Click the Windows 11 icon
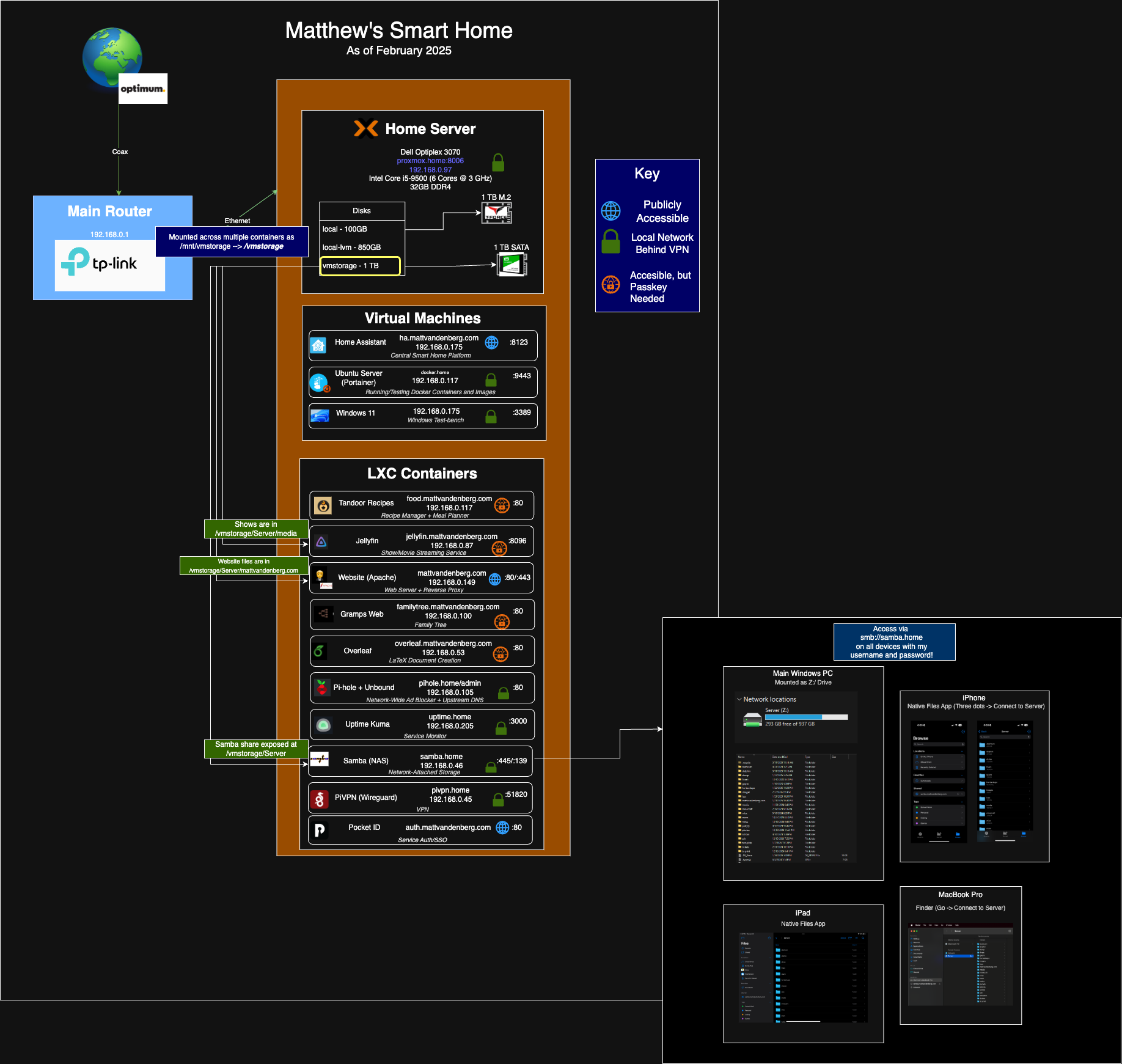The image size is (1122, 1064). (320, 416)
